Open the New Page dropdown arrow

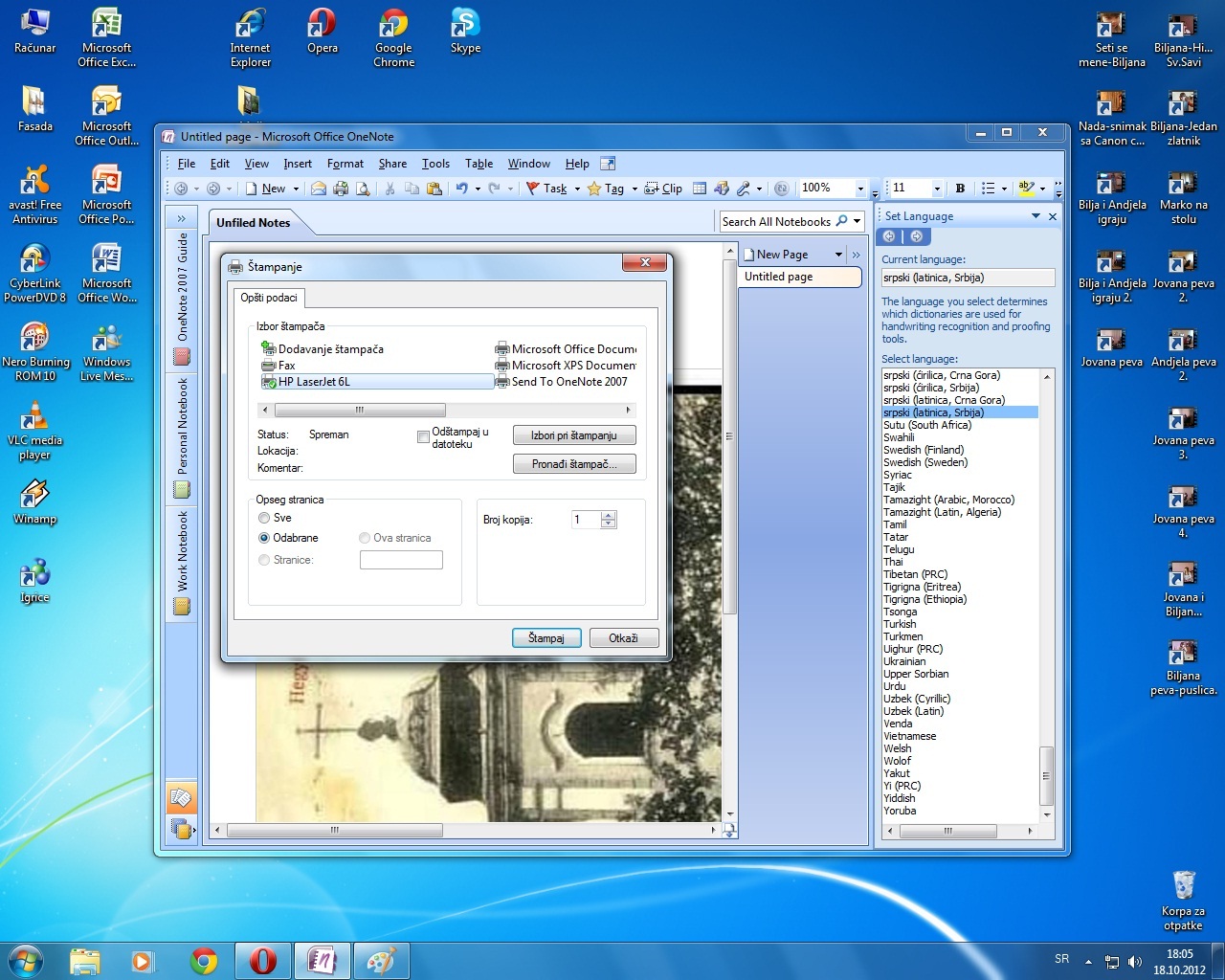pyautogui.click(x=838, y=255)
